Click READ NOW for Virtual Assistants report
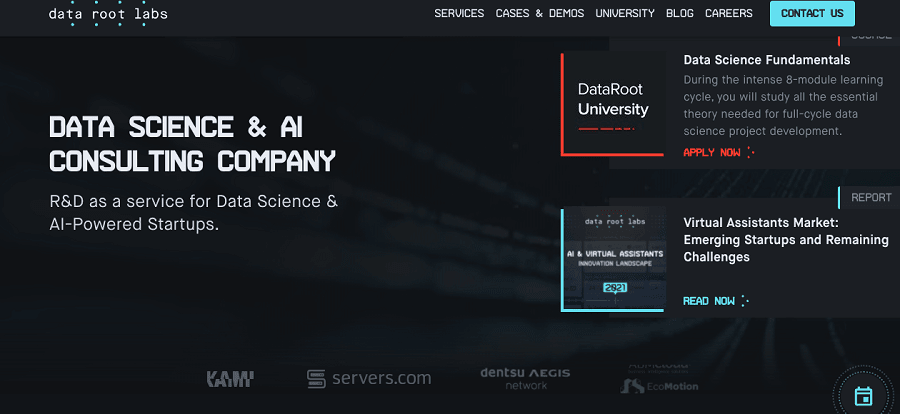This screenshot has height=414, width=900. coord(716,301)
